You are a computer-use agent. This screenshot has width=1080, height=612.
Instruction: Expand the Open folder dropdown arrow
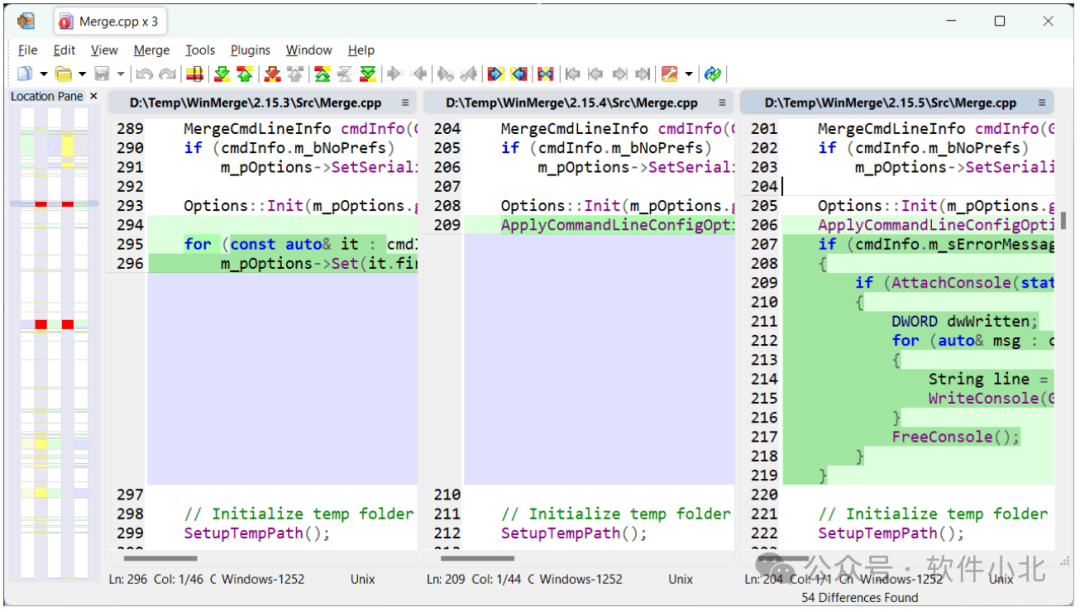(81, 74)
